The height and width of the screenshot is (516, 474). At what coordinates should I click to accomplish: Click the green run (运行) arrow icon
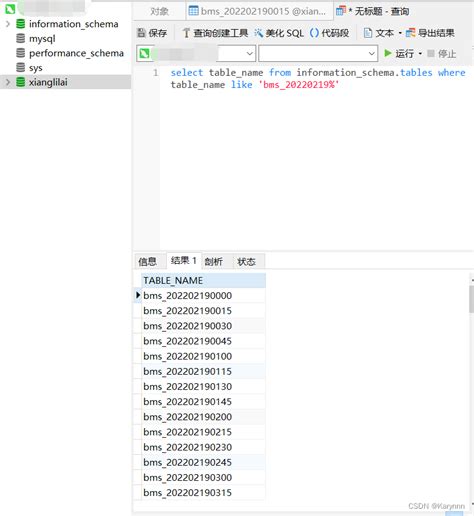pos(388,53)
